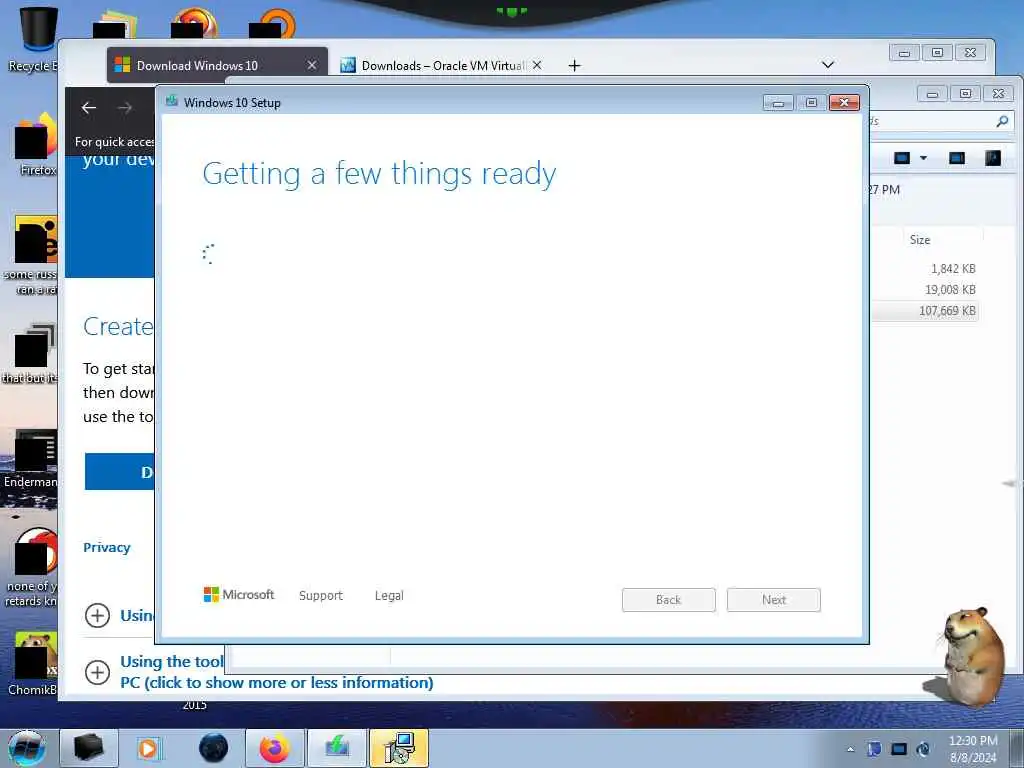Click the browser forward arrow
The width and height of the screenshot is (1024, 768).
pyautogui.click(x=125, y=108)
